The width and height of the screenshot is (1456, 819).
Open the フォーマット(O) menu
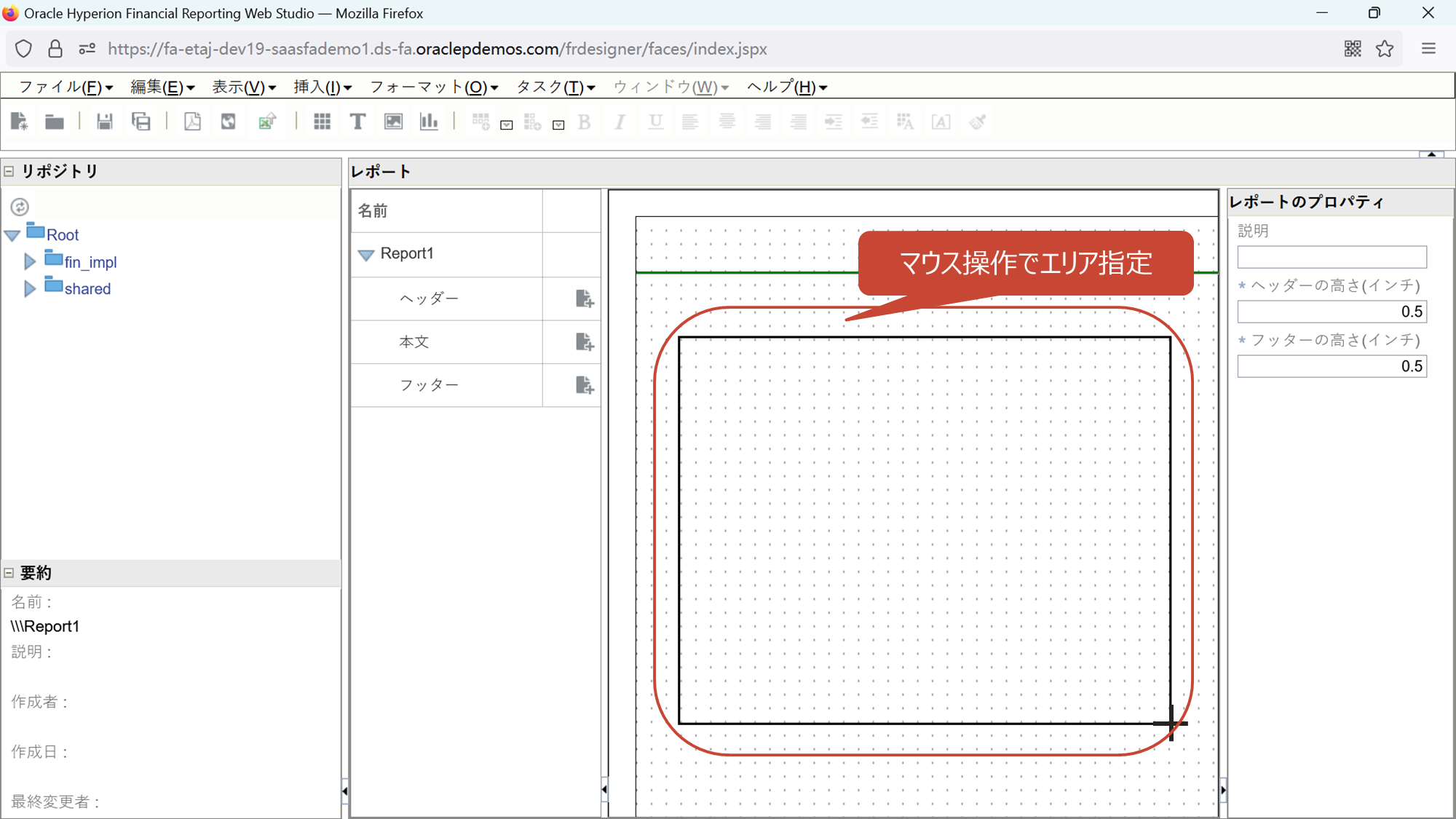pos(434,87)
